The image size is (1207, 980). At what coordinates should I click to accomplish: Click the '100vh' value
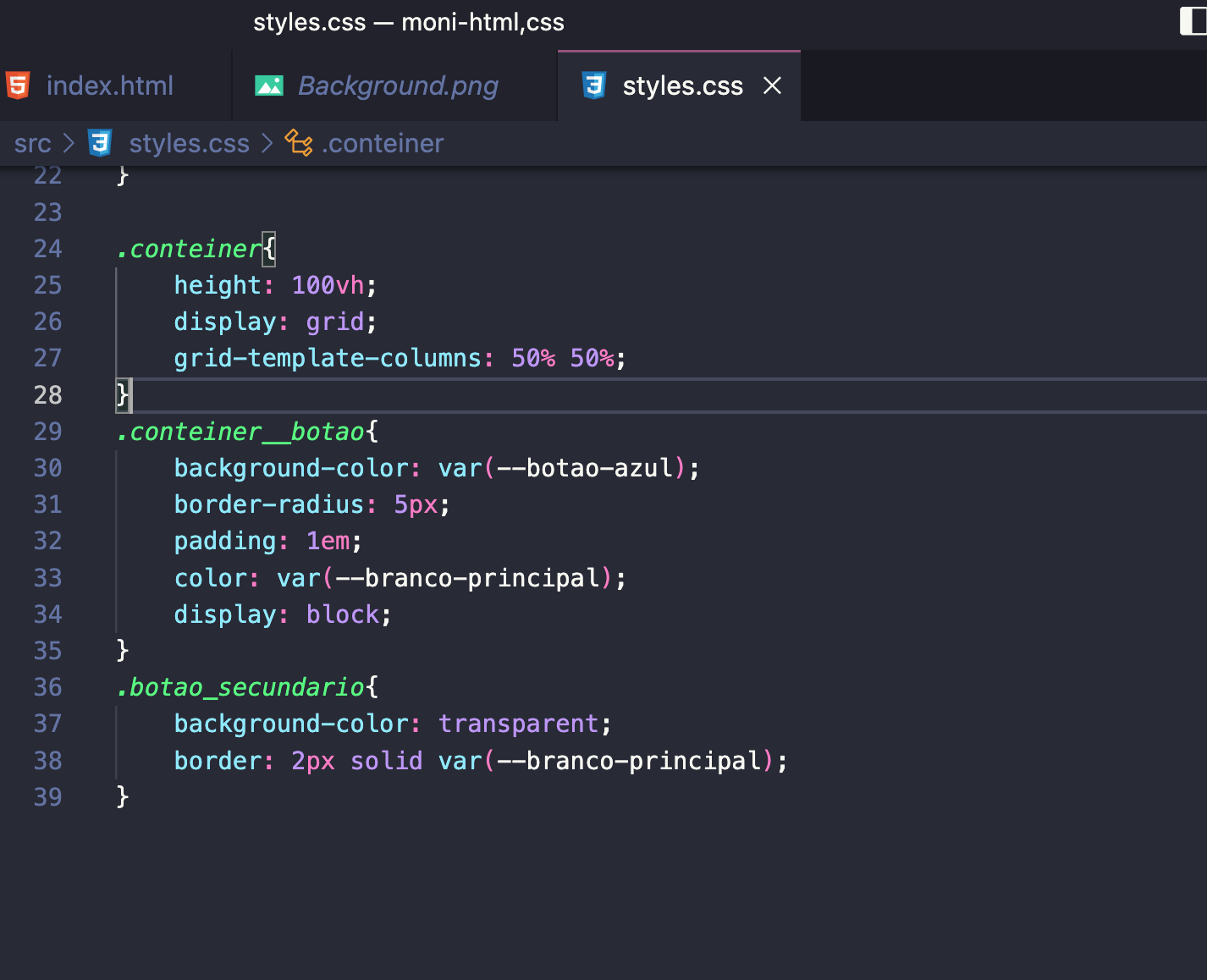328,285
